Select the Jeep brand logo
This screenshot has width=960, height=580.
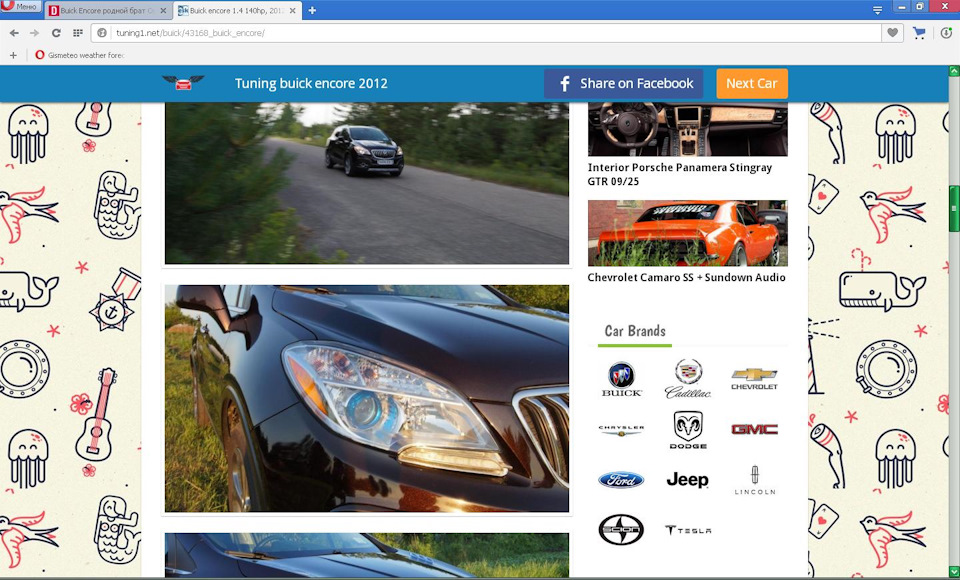(688, 480)
